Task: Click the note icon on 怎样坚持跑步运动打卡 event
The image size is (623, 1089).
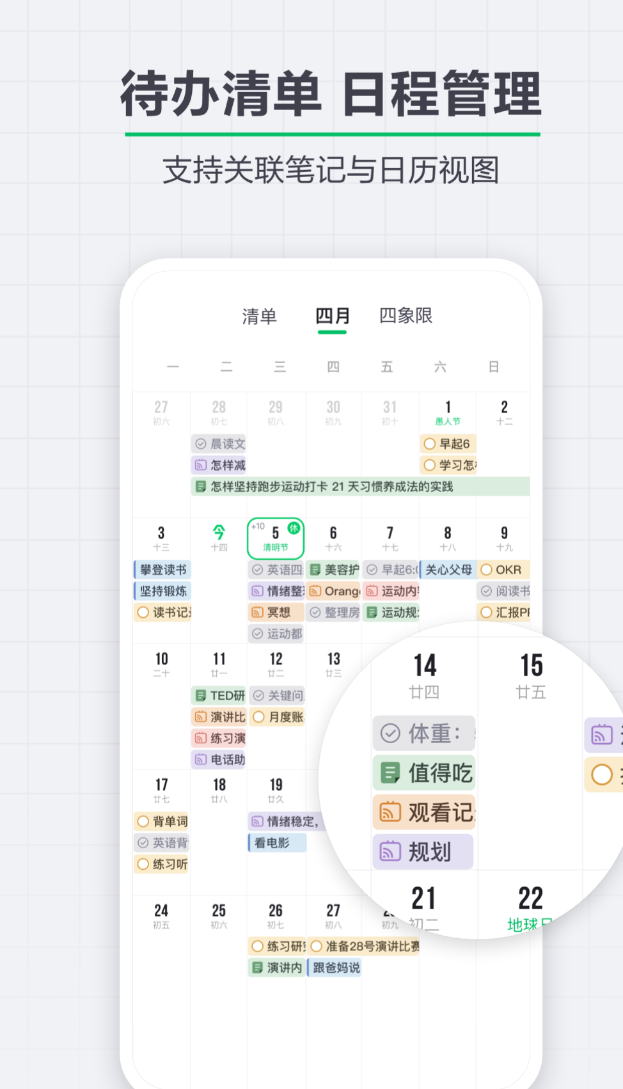Action: (x=201, y=486)
